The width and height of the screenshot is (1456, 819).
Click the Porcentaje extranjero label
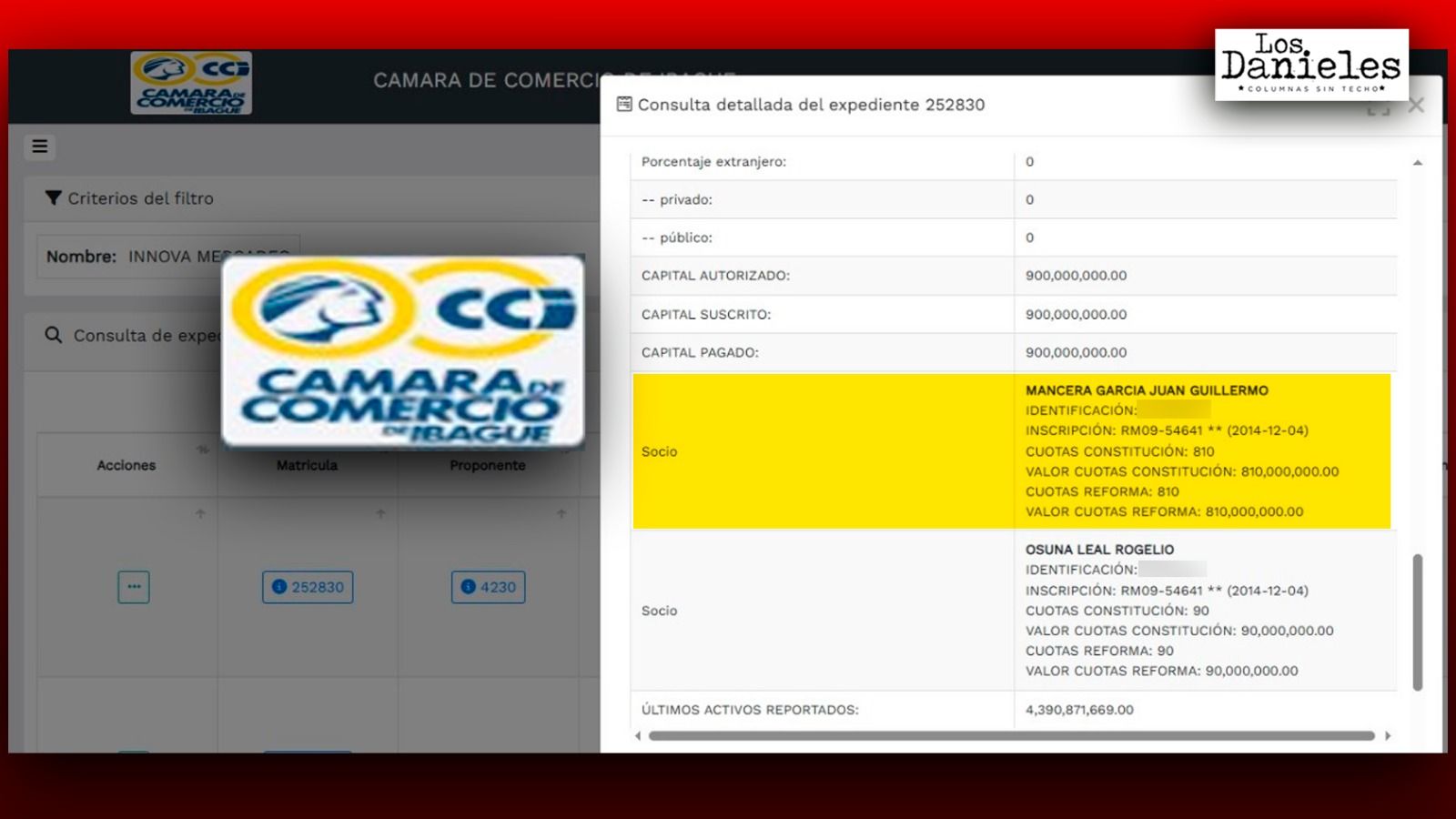(x=713, y=161)
